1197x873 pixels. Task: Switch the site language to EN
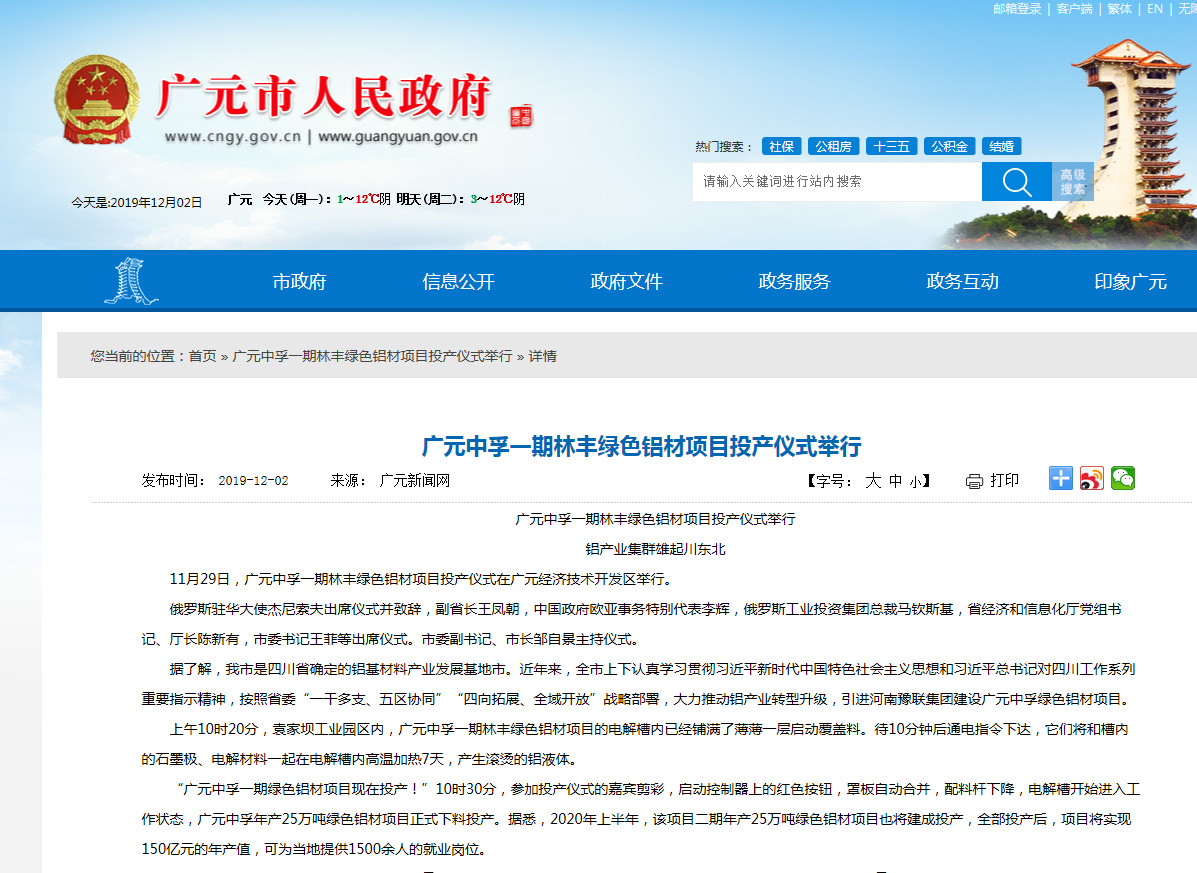1154,9
